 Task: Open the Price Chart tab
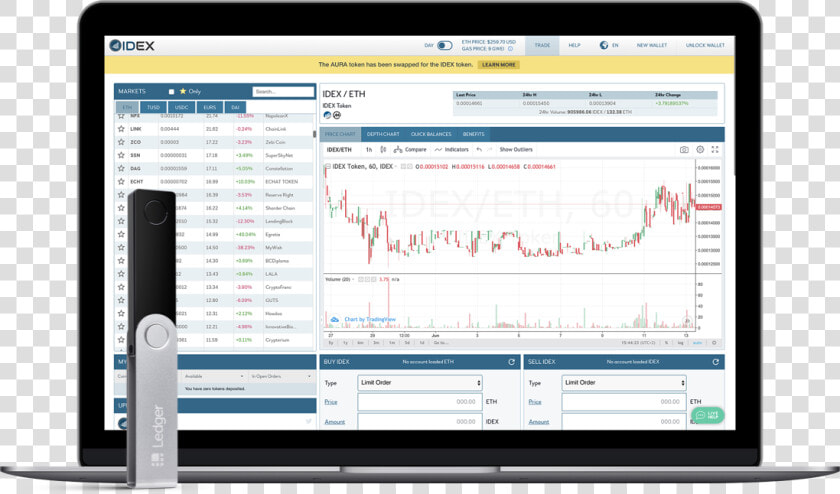[340, 134]
